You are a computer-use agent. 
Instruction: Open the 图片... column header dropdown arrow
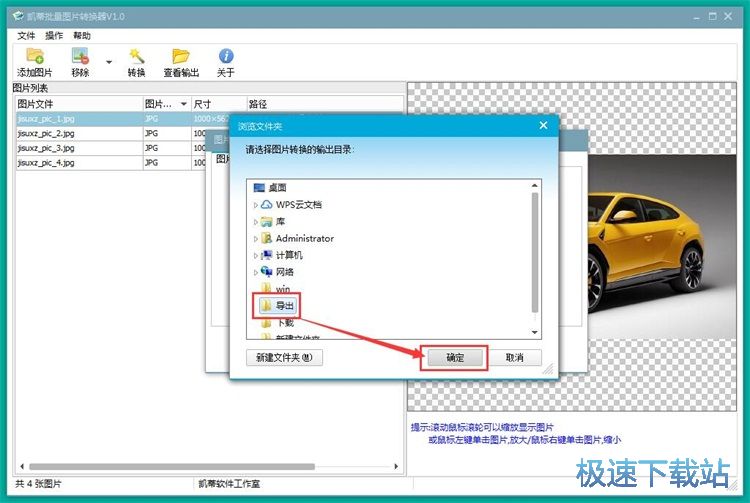click(x=184, y=104)
